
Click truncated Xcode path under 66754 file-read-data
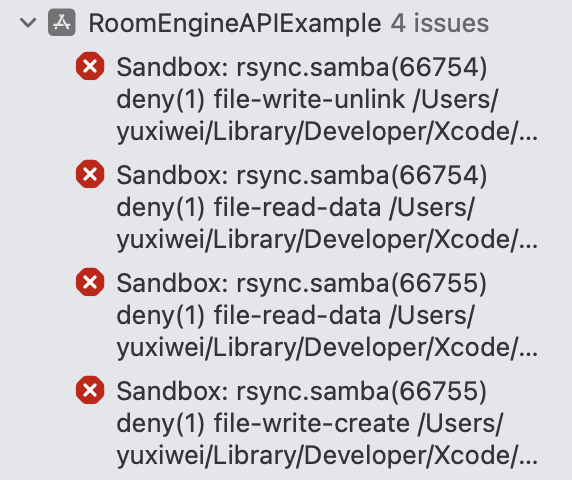327,240
